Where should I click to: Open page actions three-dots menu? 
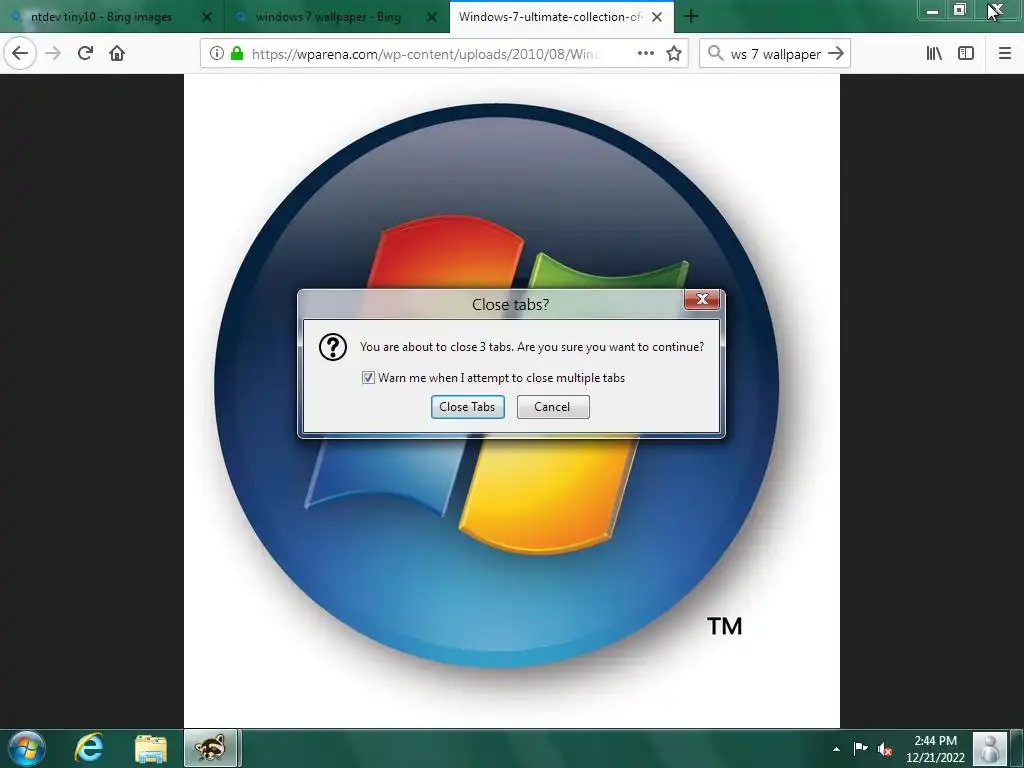pos(646,54)
